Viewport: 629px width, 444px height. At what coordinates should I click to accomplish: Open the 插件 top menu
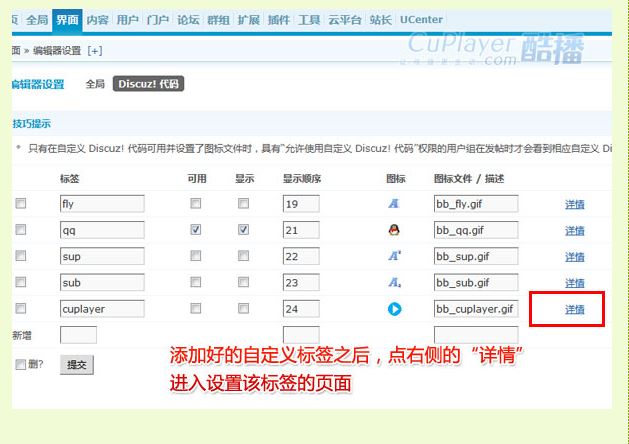(279, 20)
